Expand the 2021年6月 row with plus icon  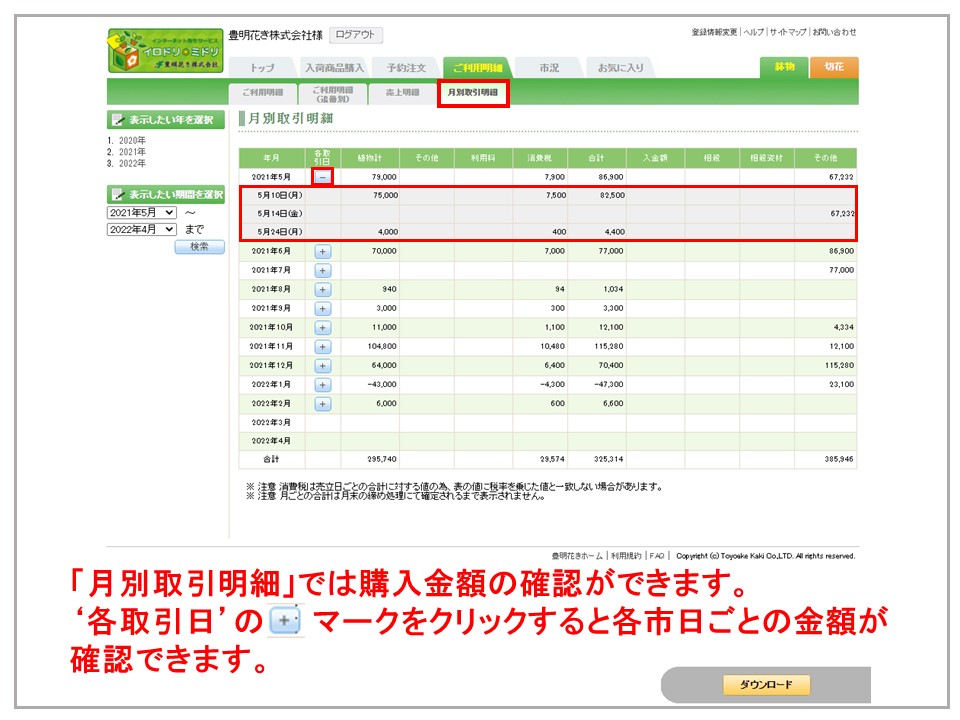[322, 251]
